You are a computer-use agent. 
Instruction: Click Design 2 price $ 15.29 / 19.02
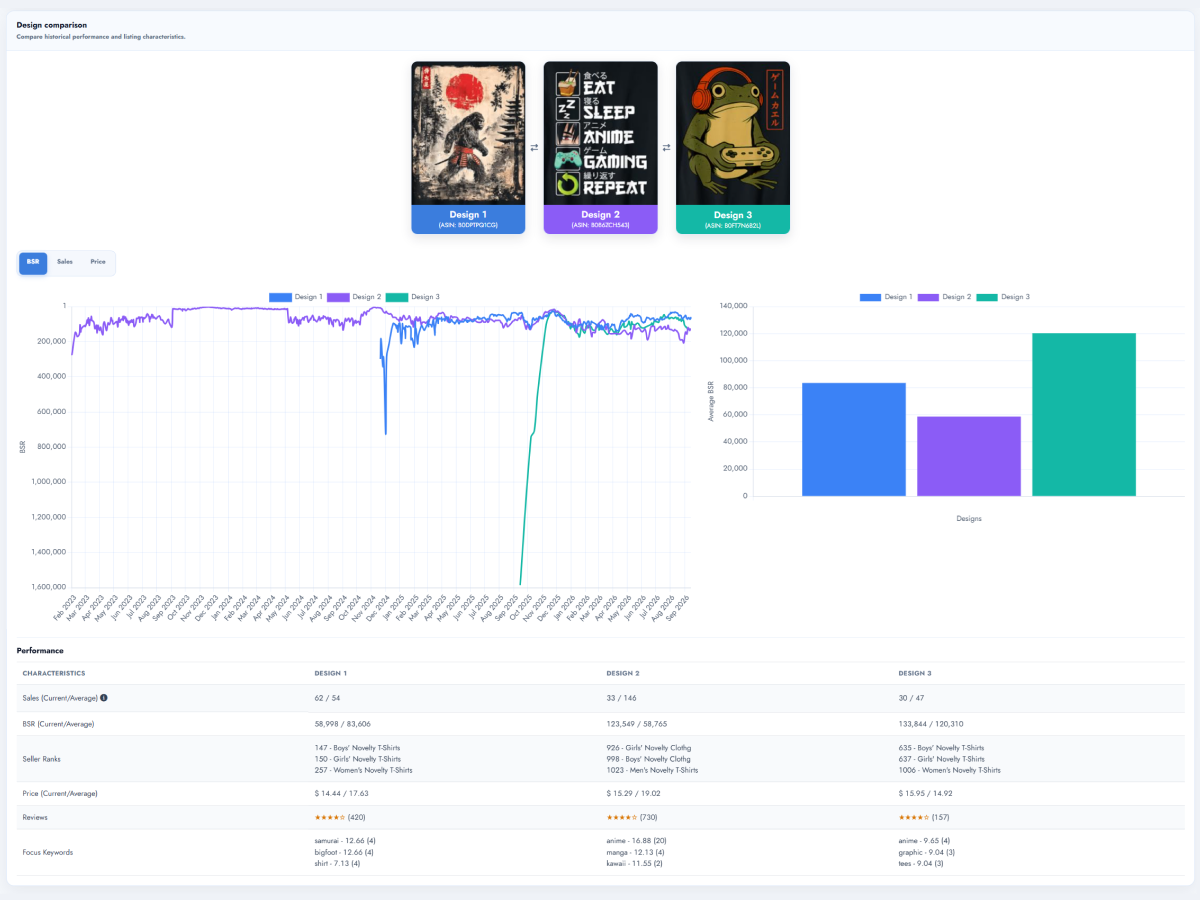634,793
